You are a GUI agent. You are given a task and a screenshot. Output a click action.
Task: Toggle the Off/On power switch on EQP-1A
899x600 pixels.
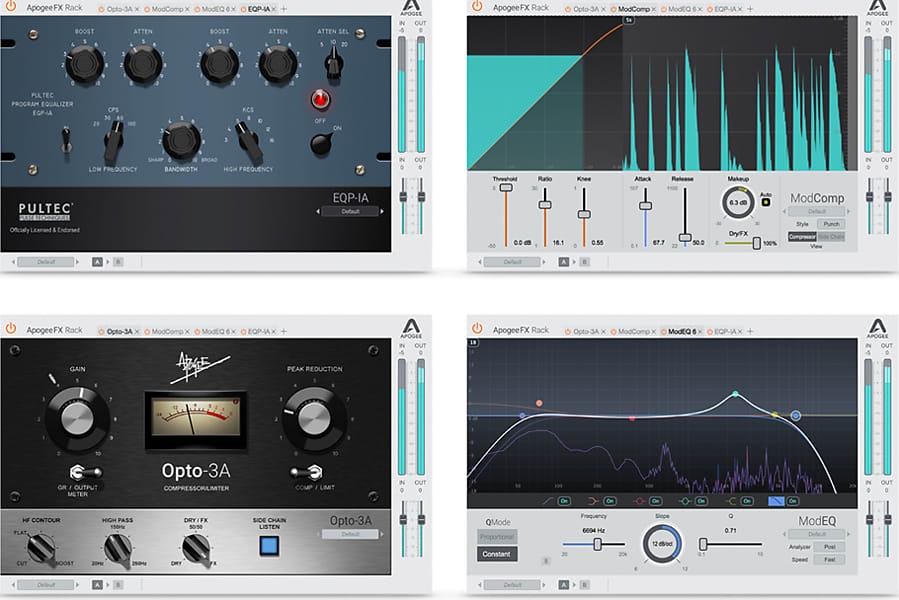(321, 143)
